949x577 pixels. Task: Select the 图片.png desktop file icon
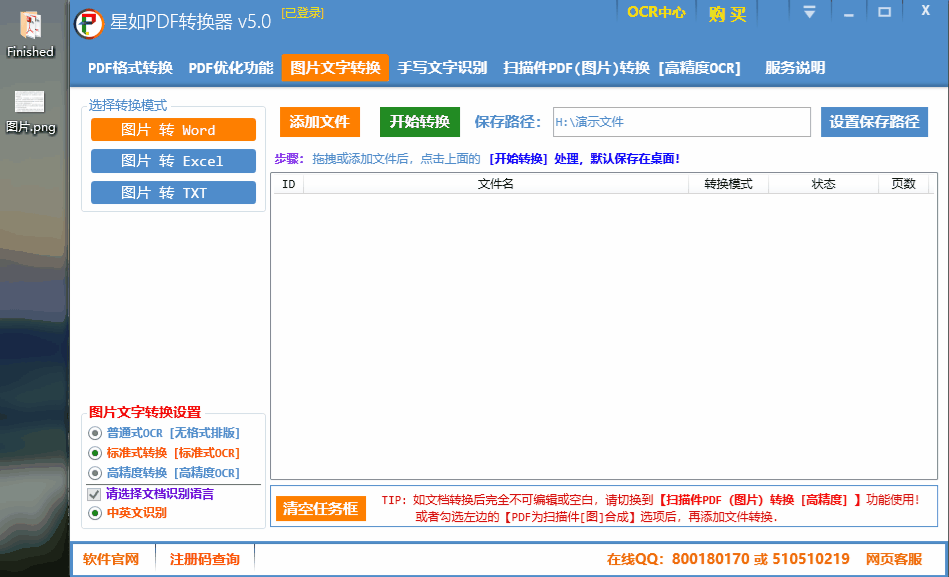[x=30, y=111]
